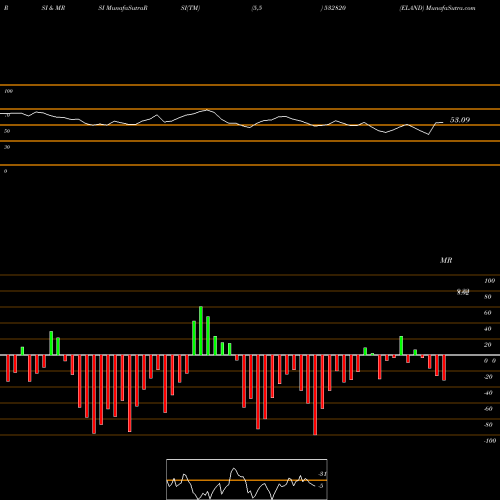The width and height of the screenshot is (500, 500).
Task: Click the tallest green histogram bar
Action: (x=201, y=331)
